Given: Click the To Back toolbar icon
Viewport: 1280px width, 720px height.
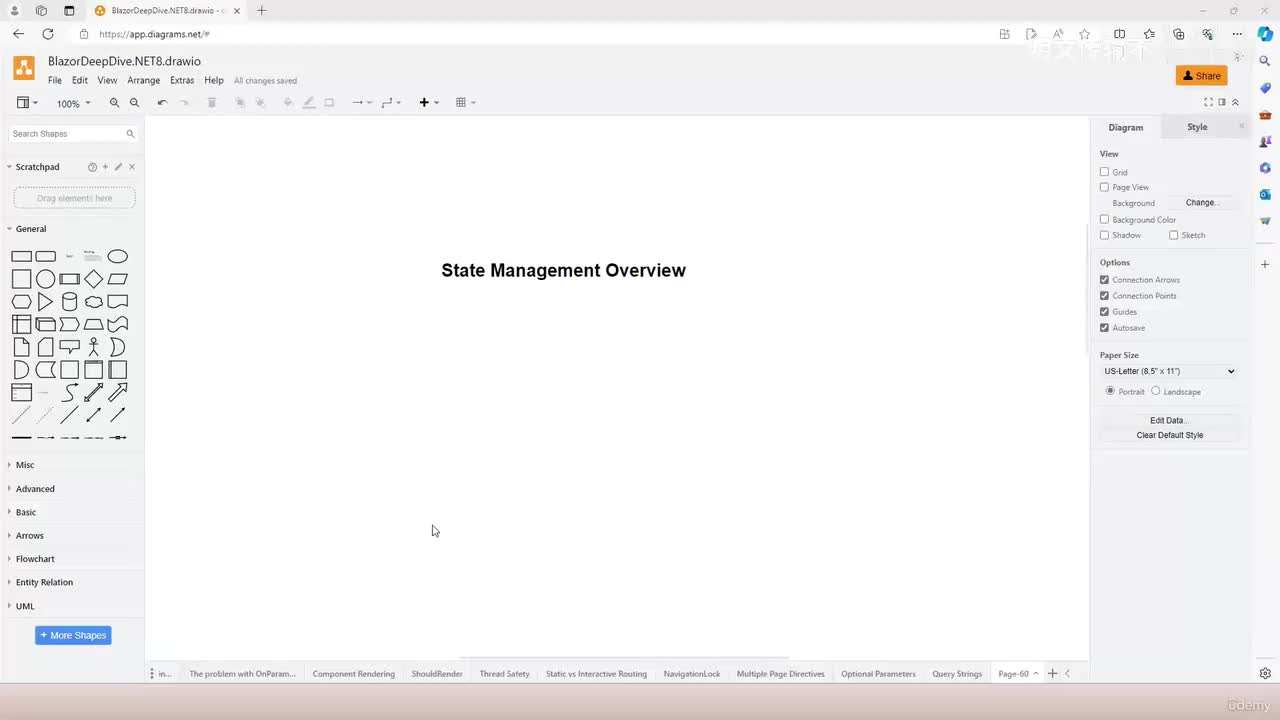Looking at the screenshot, I should coord(261,102).
